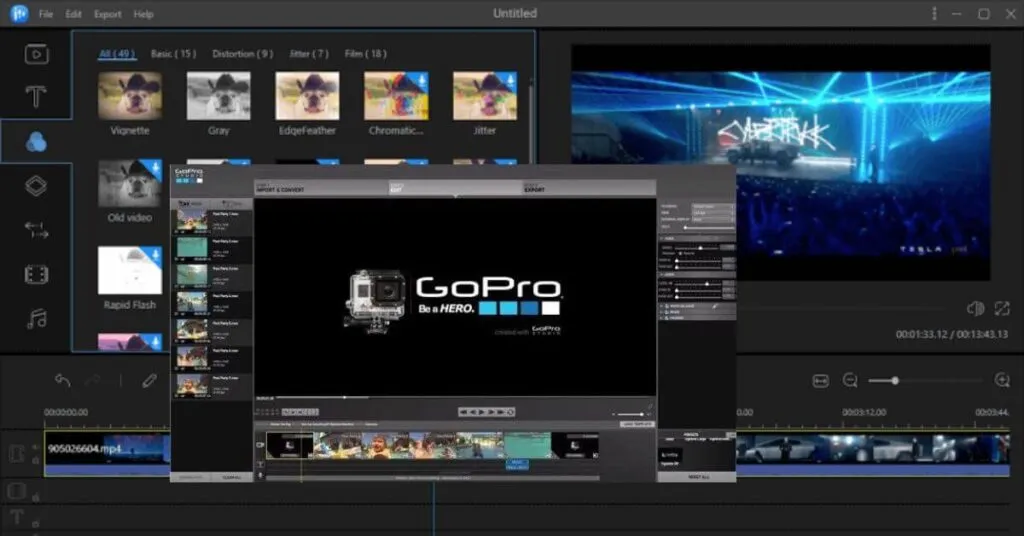Open the File menu

(46, 14)
